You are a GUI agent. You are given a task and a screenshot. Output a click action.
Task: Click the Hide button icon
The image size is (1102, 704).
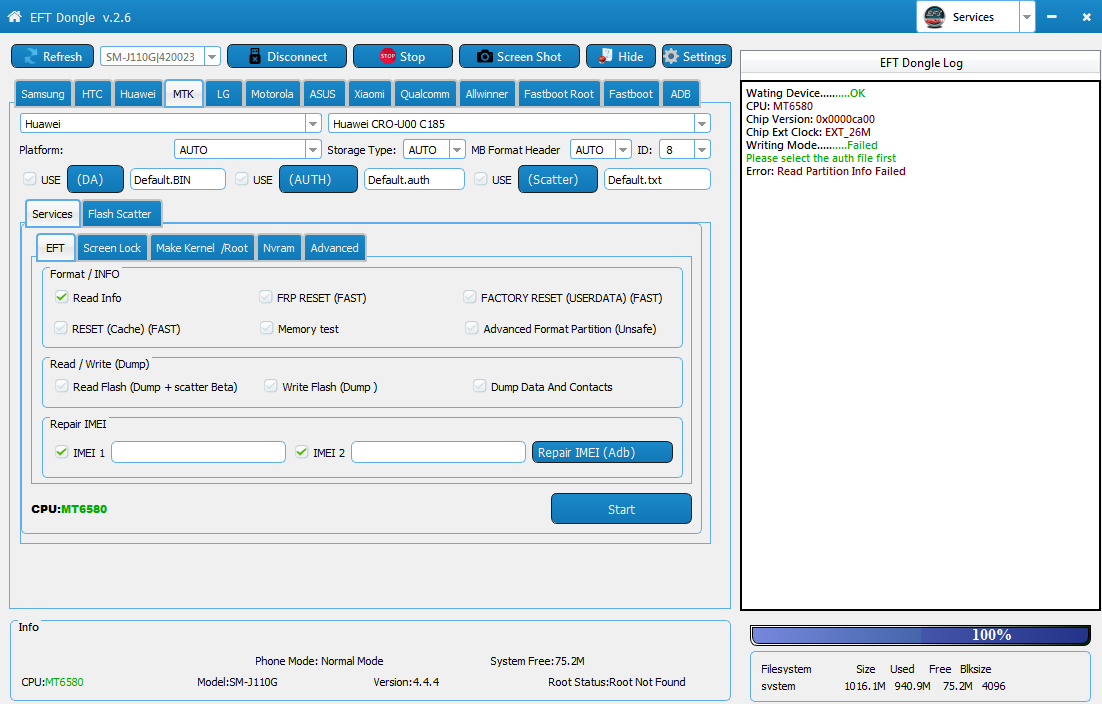point(605,57)
